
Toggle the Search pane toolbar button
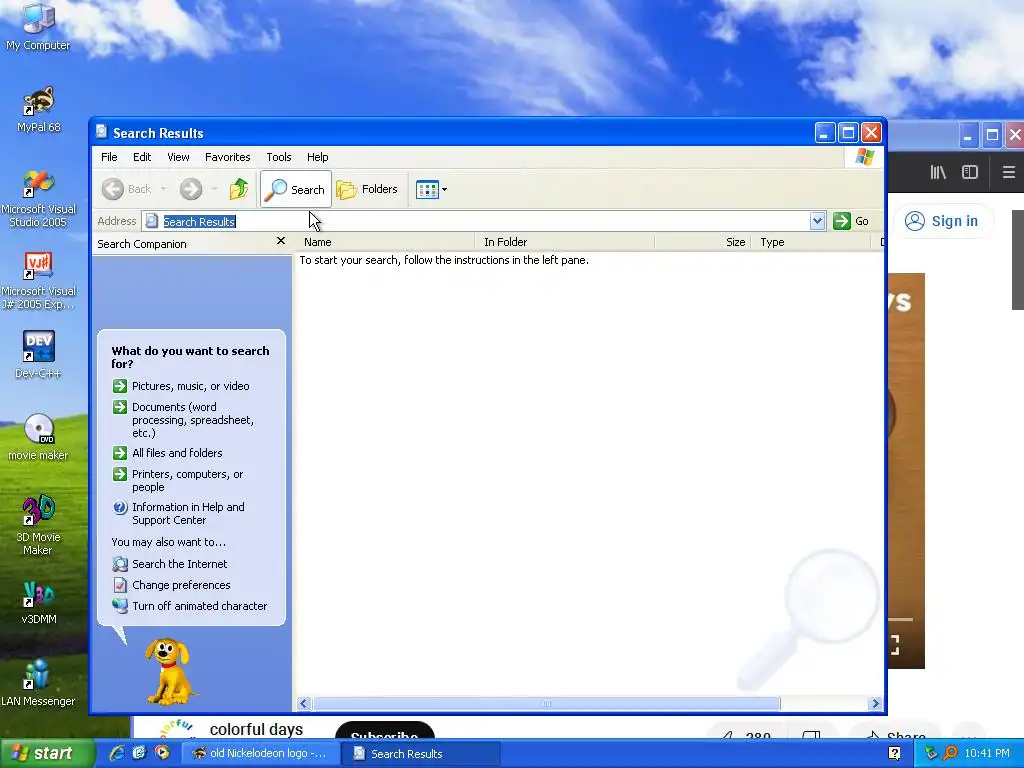[296, 189]
